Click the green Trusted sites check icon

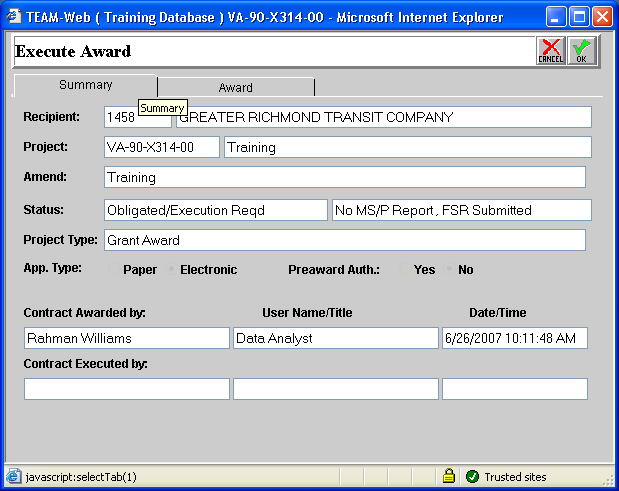pos(472,477)
